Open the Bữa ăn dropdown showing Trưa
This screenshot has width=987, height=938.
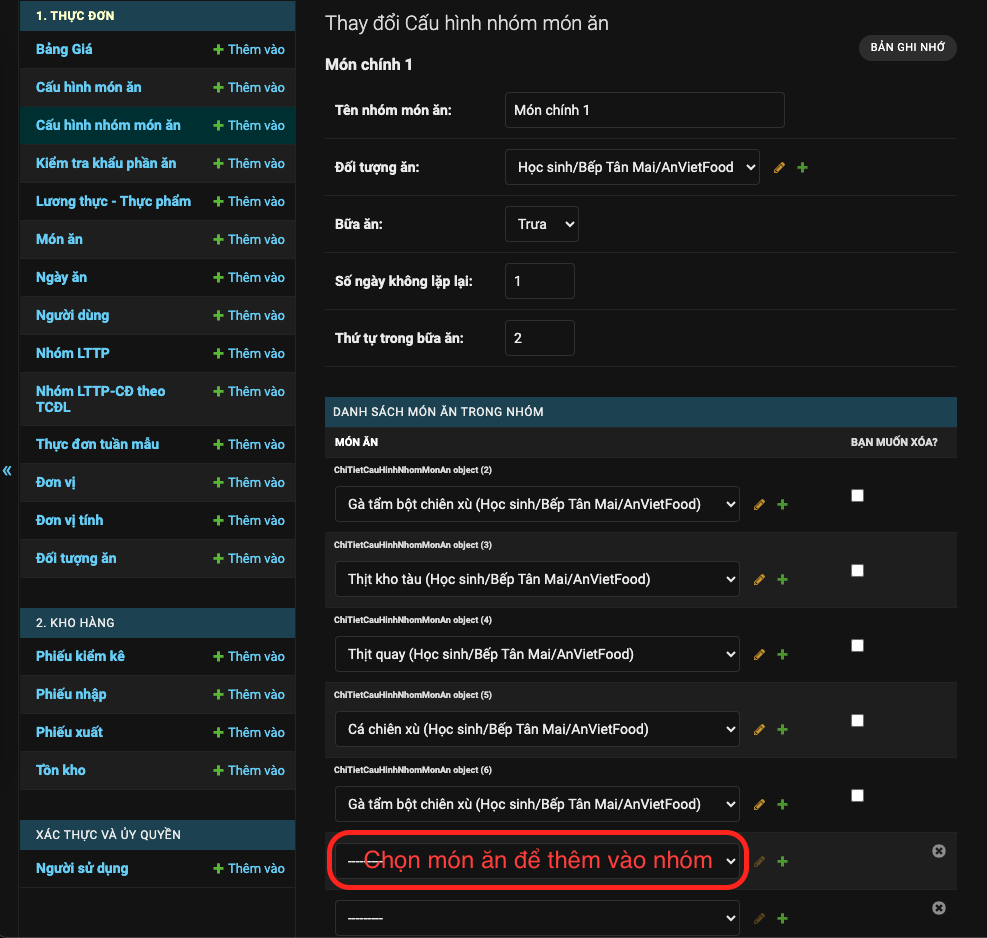(541, 224)
